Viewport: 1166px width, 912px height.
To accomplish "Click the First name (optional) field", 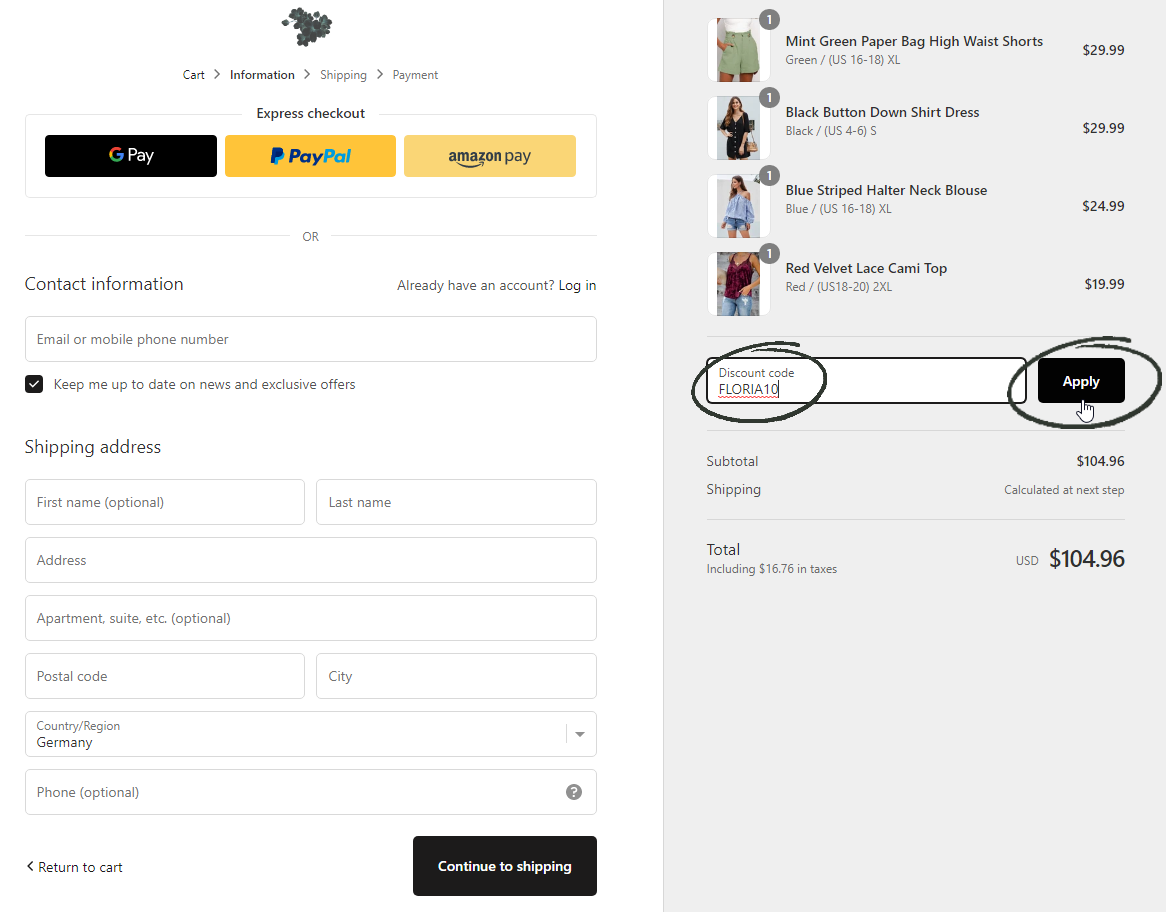I will pos(165,502).
